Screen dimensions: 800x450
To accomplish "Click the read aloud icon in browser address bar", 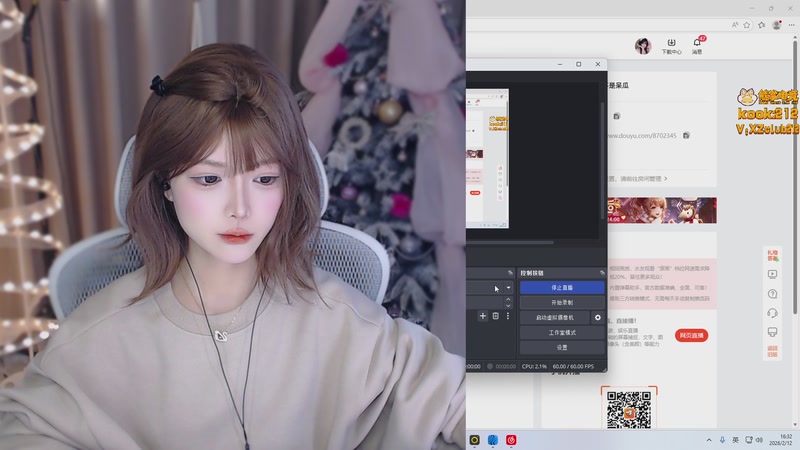I will 735,24.
